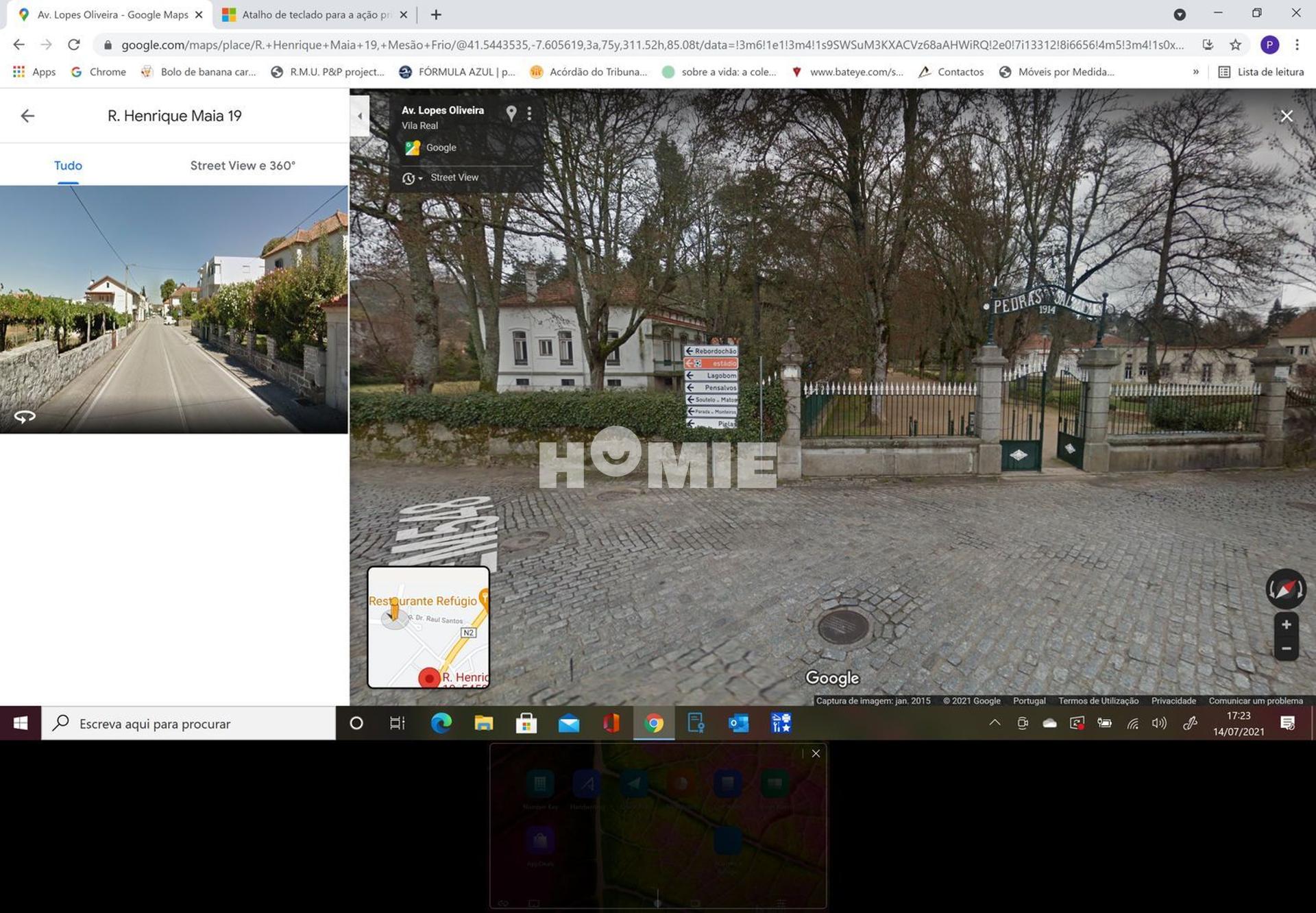The image size is (1316, 913).
Task: Click the Windows search box
Action: pyautogui.click(x=188, y=723)
